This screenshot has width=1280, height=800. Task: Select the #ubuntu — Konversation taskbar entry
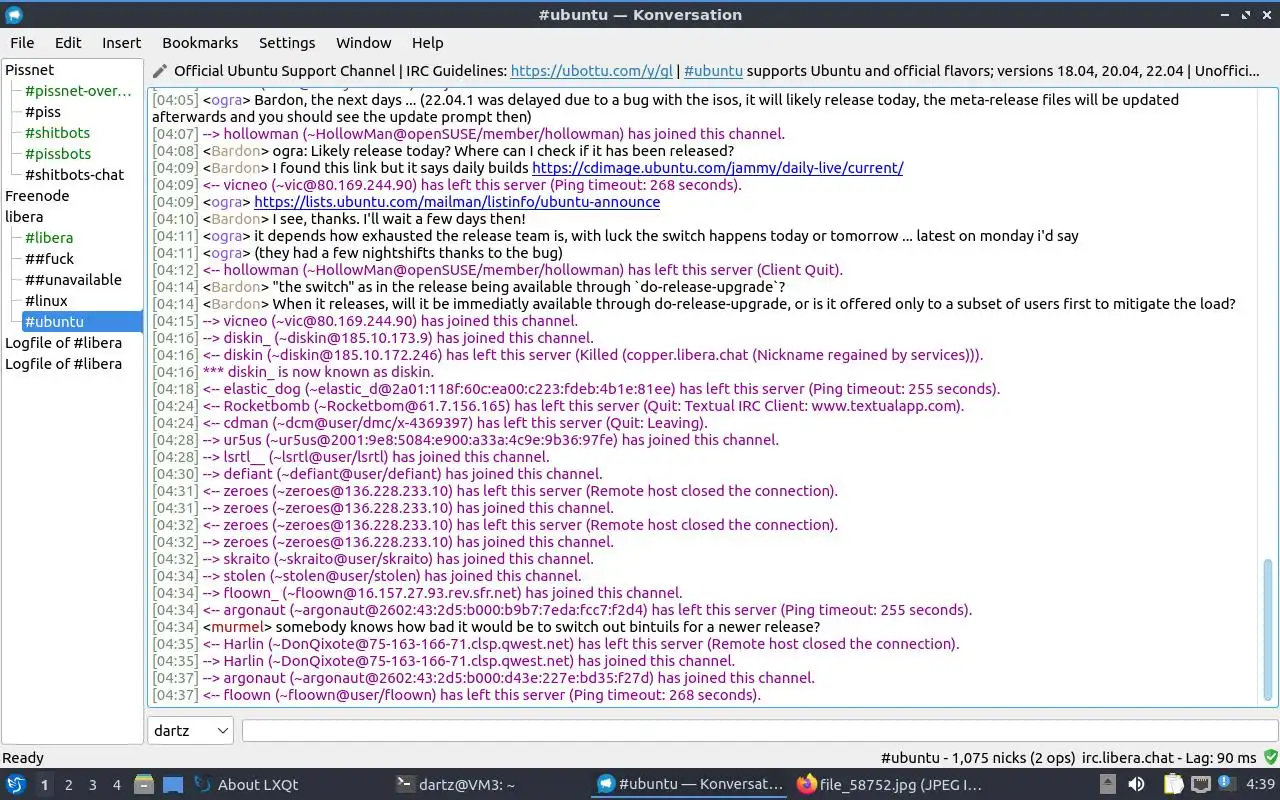(x=689, y=785)
